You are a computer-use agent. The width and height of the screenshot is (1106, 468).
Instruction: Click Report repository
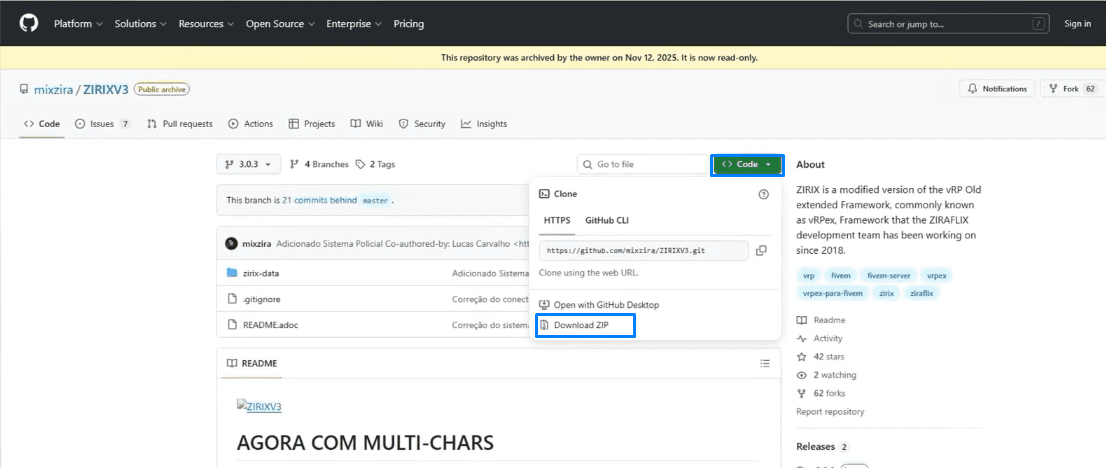point(830,412)
